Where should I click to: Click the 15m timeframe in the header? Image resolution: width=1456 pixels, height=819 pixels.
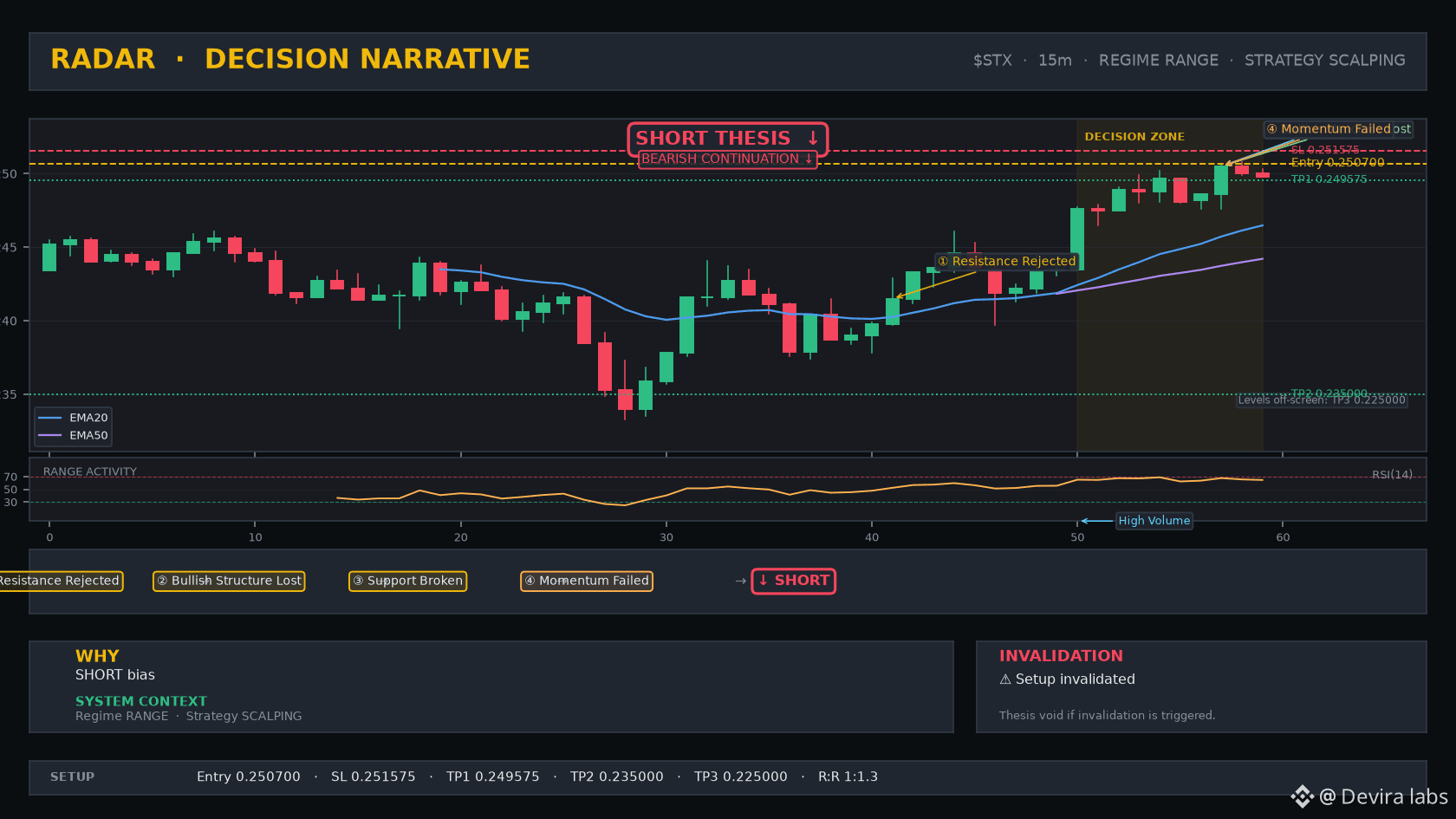pyautogui.click(x=1055, y=61)
